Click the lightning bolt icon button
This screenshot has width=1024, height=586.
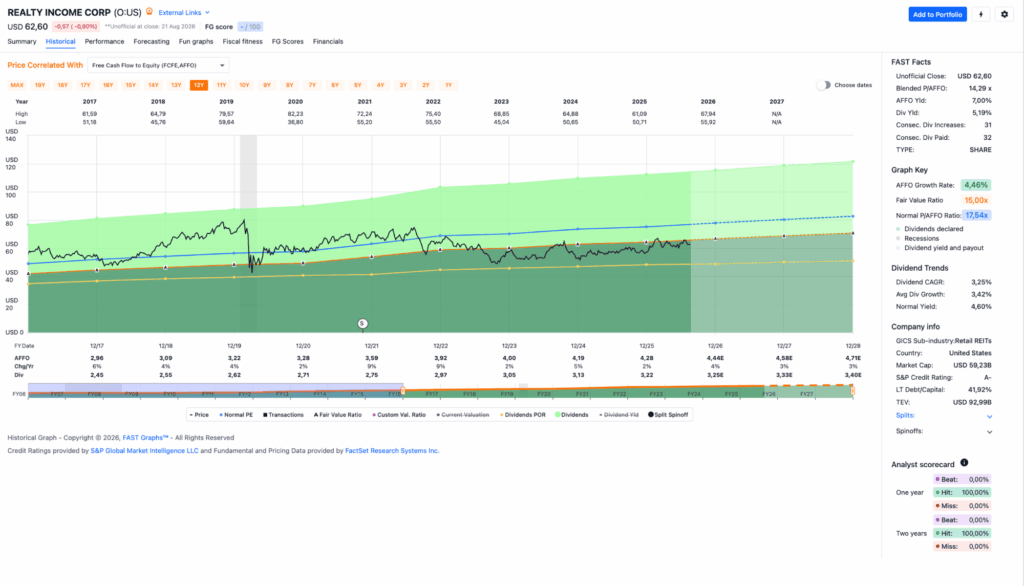(980, 14)
